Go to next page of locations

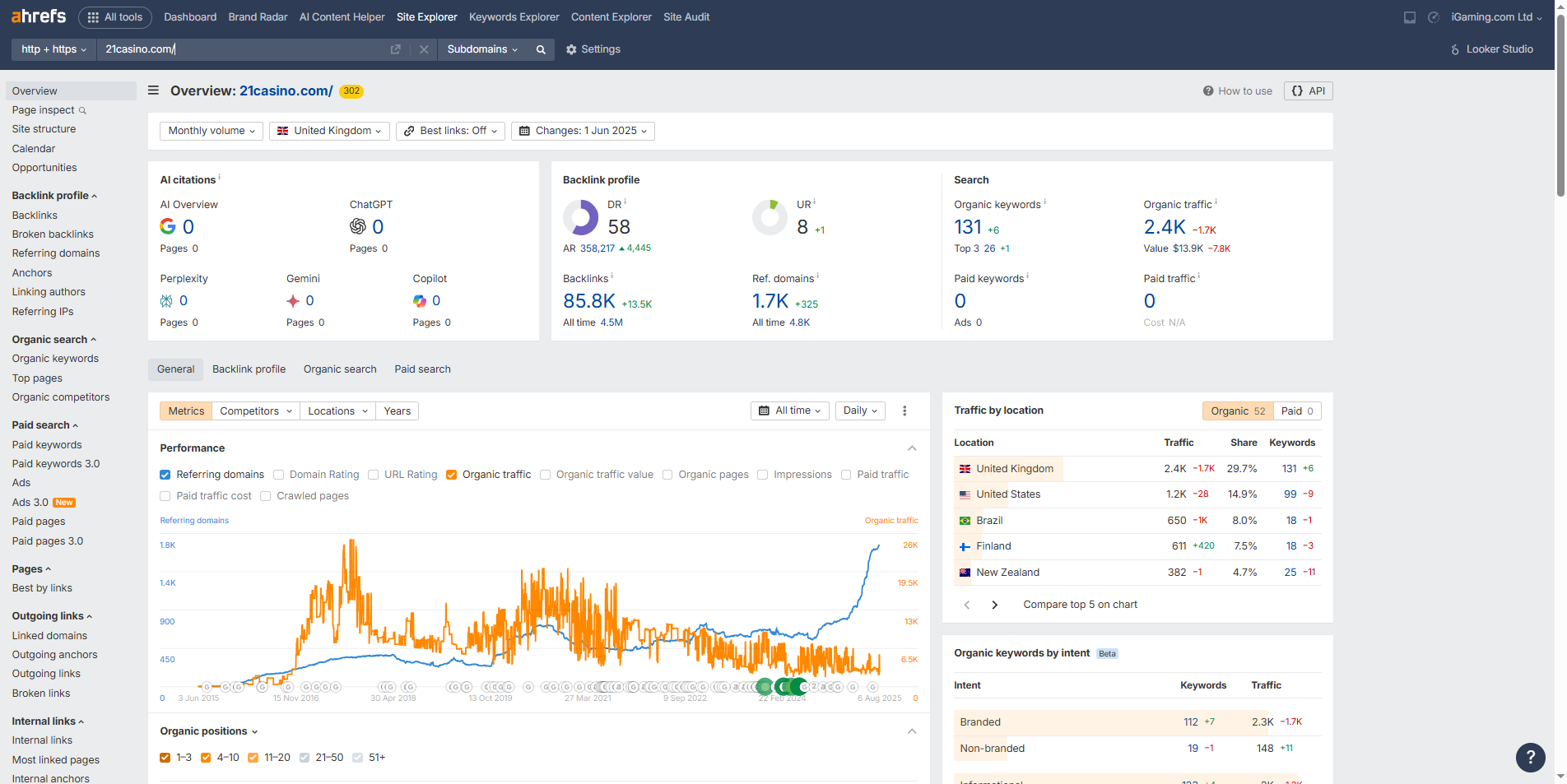click(x=994, y=605)
